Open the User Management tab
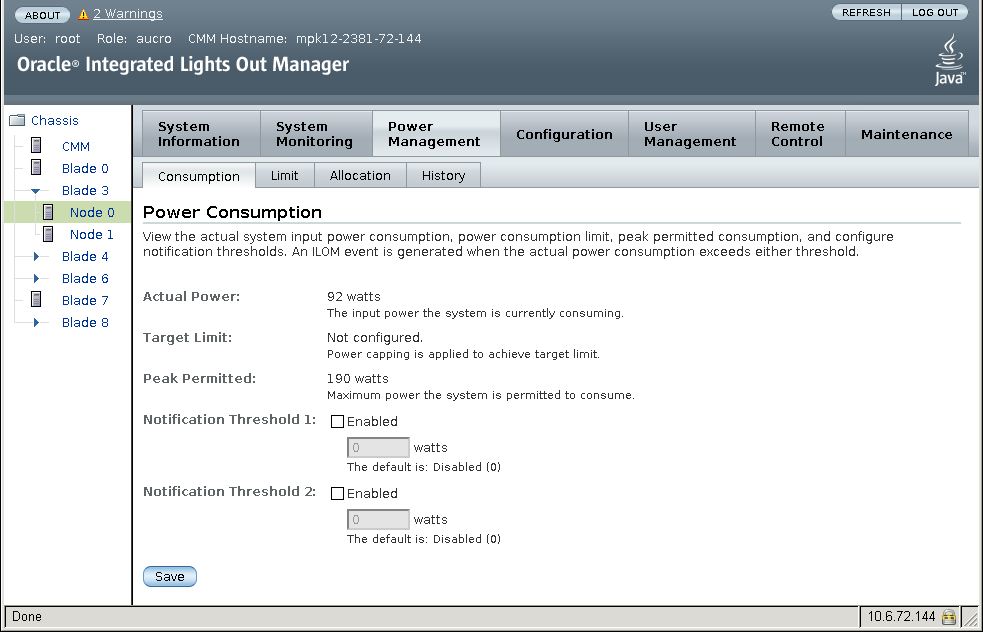This screenshot has height=632, width=983. 692,134
